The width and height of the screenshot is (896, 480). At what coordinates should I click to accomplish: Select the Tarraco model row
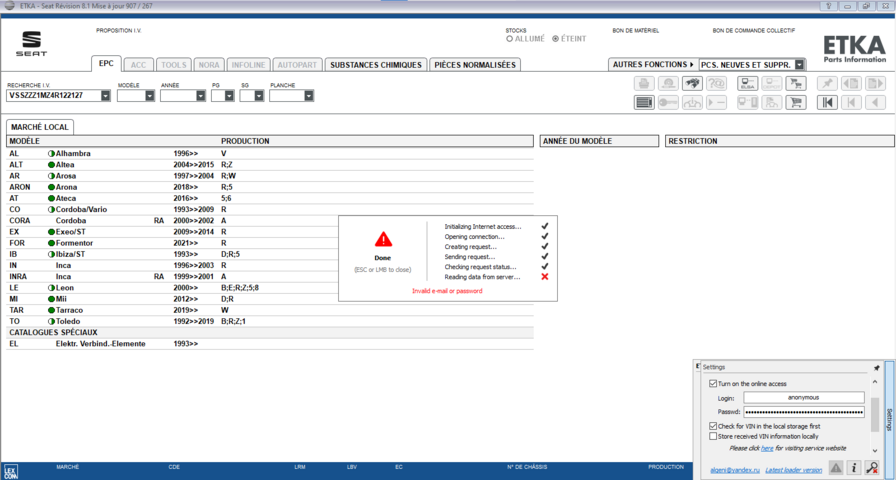270,310
